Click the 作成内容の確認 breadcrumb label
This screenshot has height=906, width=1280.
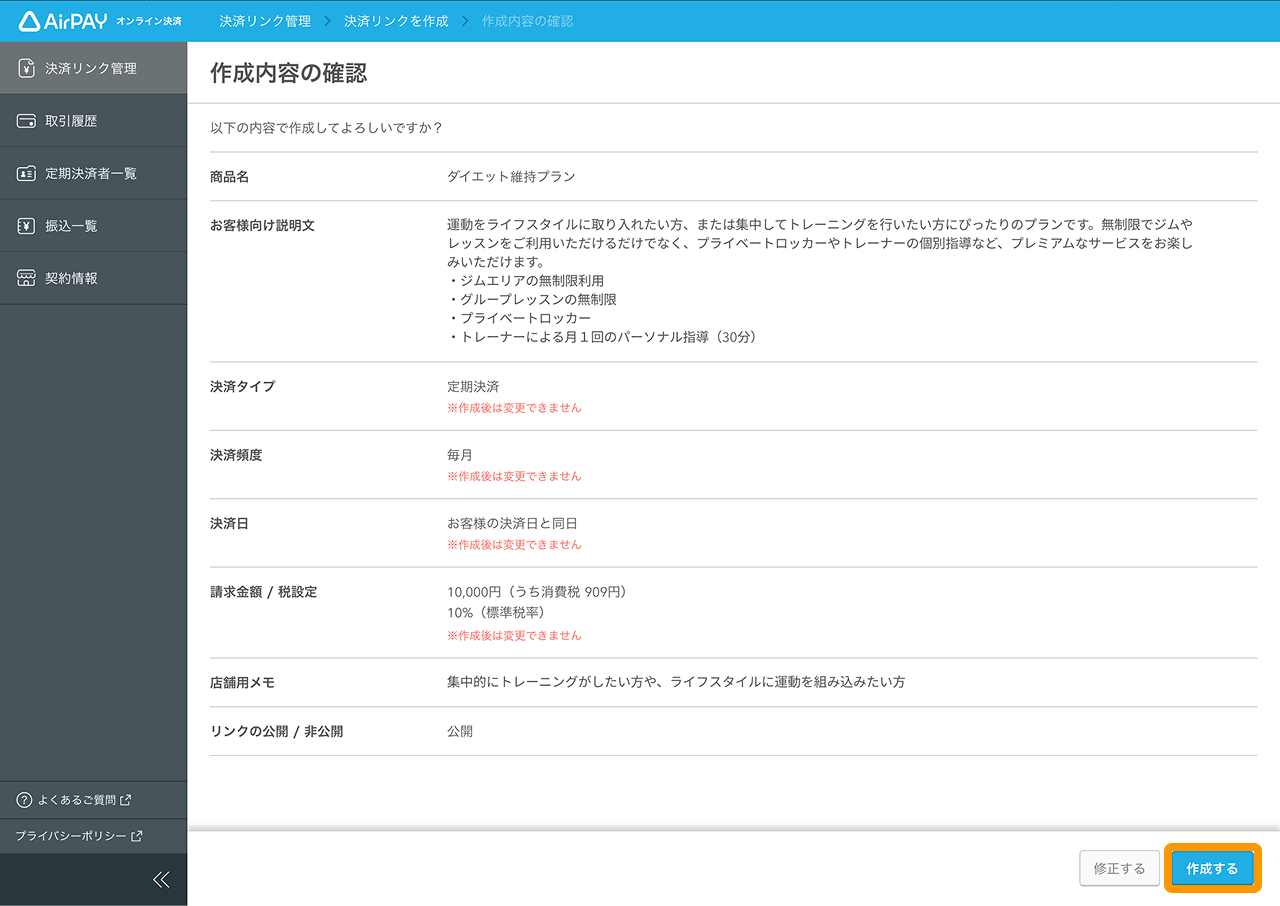click(527, 20)
